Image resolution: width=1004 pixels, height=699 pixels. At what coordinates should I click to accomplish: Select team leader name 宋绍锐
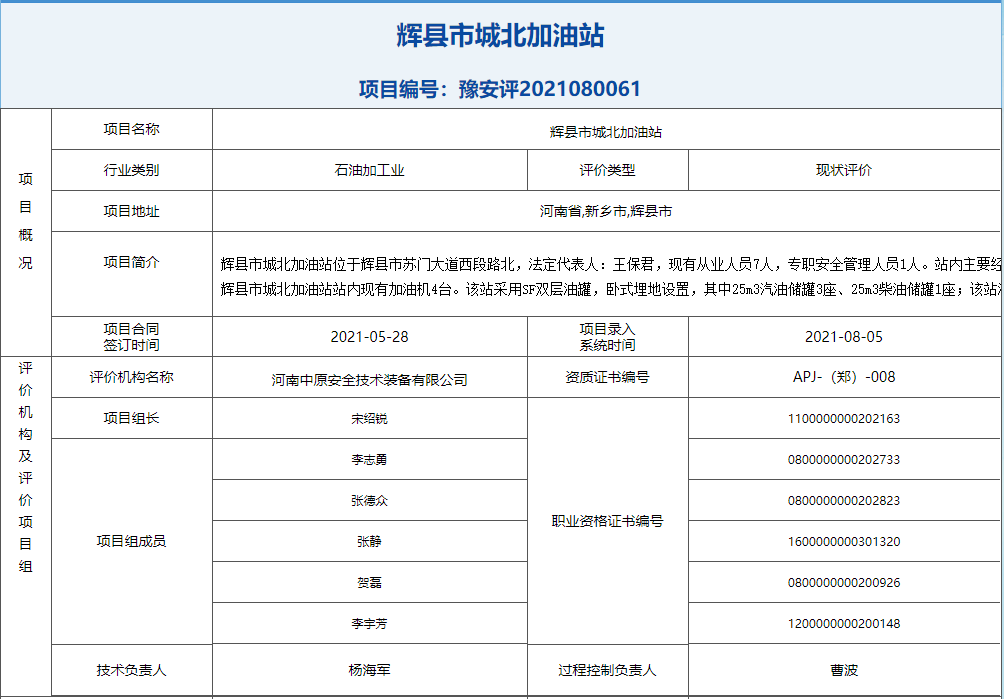(x=369, y=419)
